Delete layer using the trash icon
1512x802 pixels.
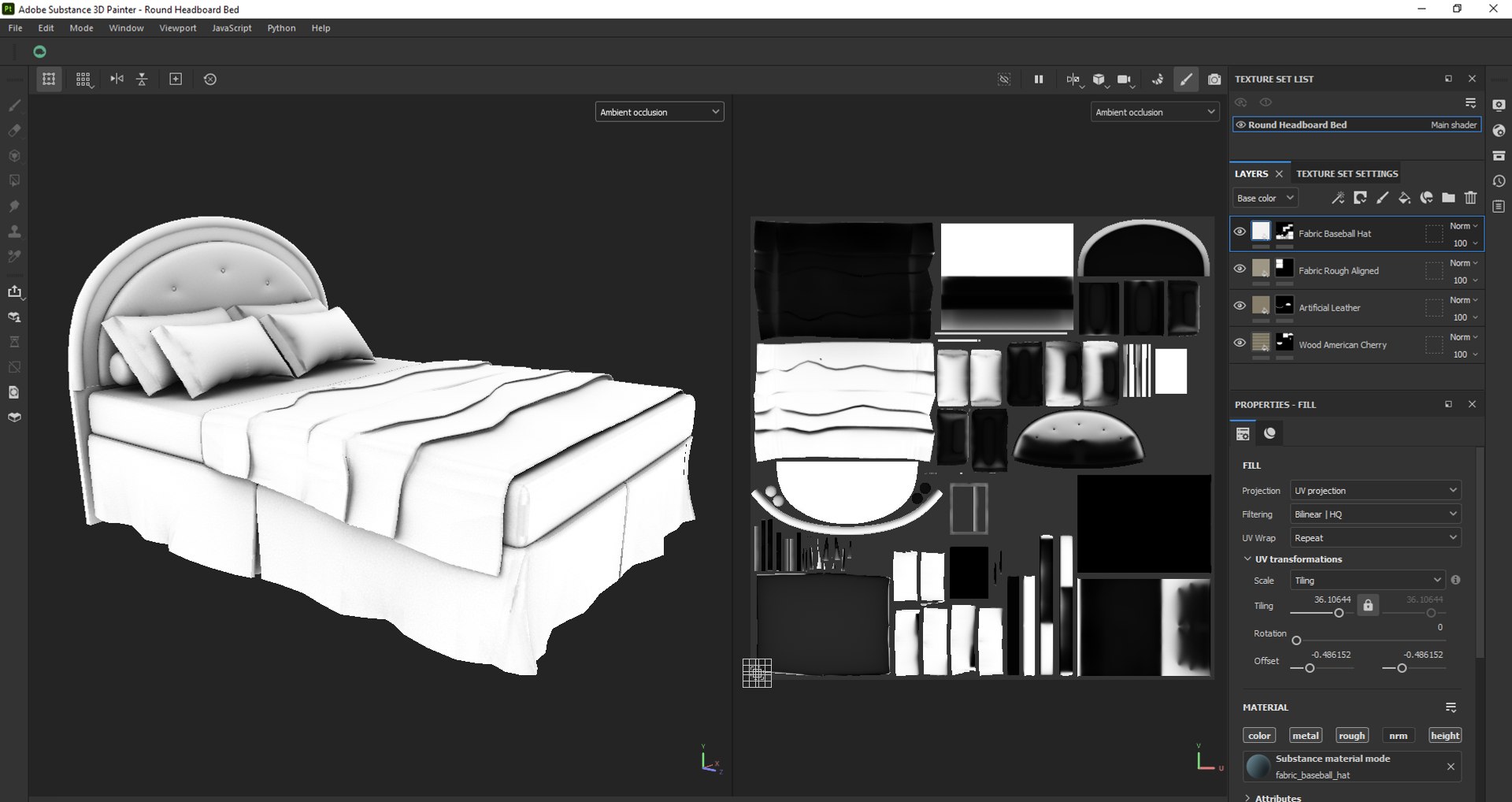click(1470, 198)
